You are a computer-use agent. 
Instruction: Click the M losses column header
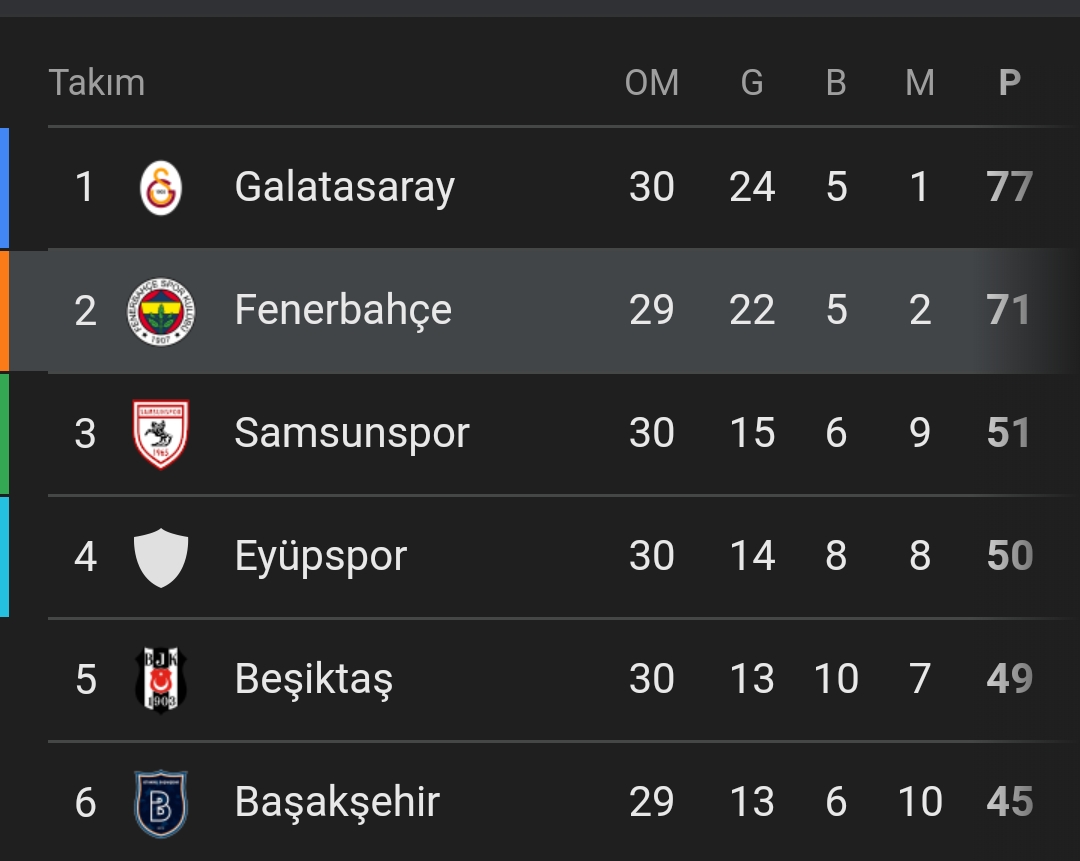click(920, 83)
